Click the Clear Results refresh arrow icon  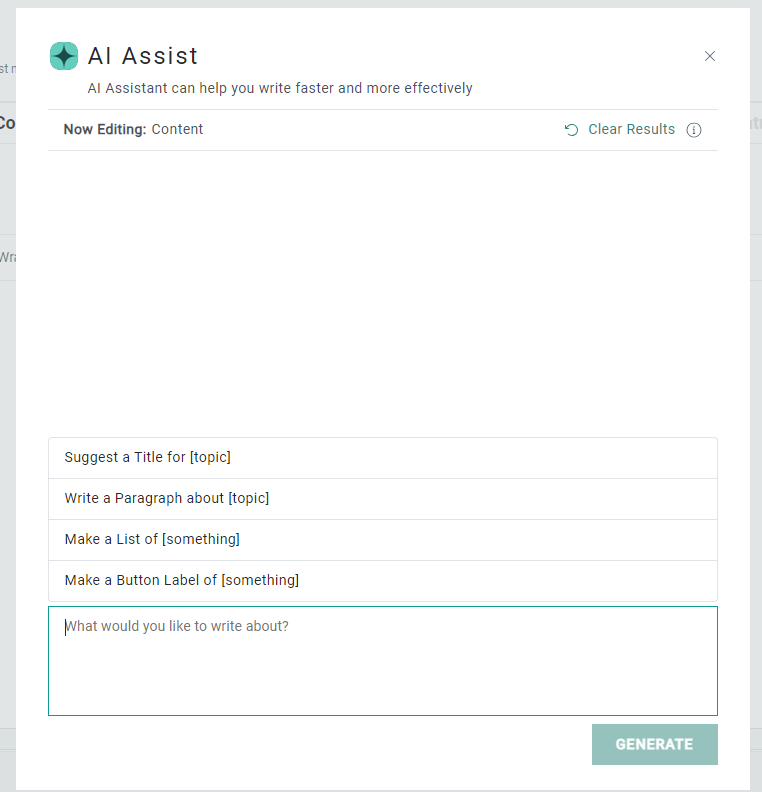[572, 130]
